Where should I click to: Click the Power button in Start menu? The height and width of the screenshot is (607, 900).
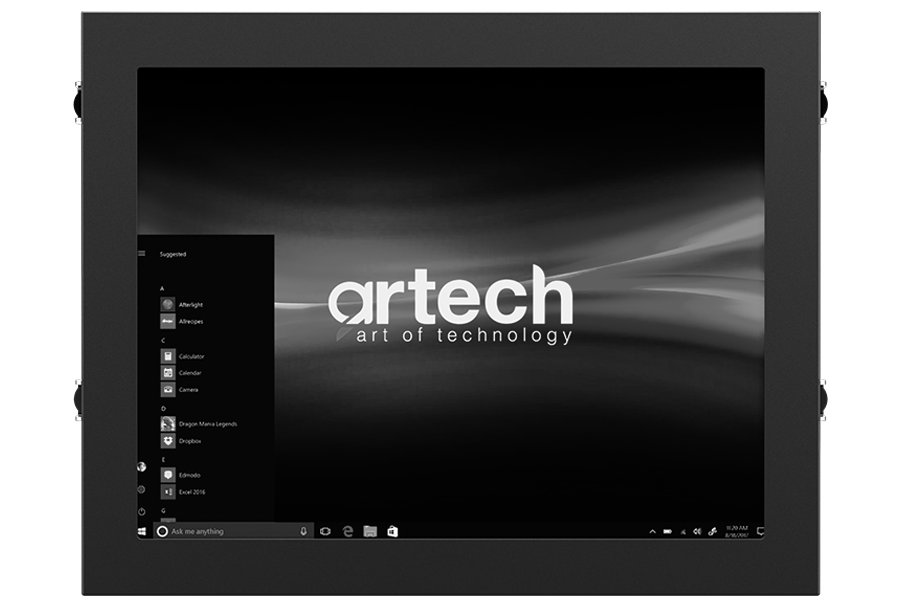142,511
